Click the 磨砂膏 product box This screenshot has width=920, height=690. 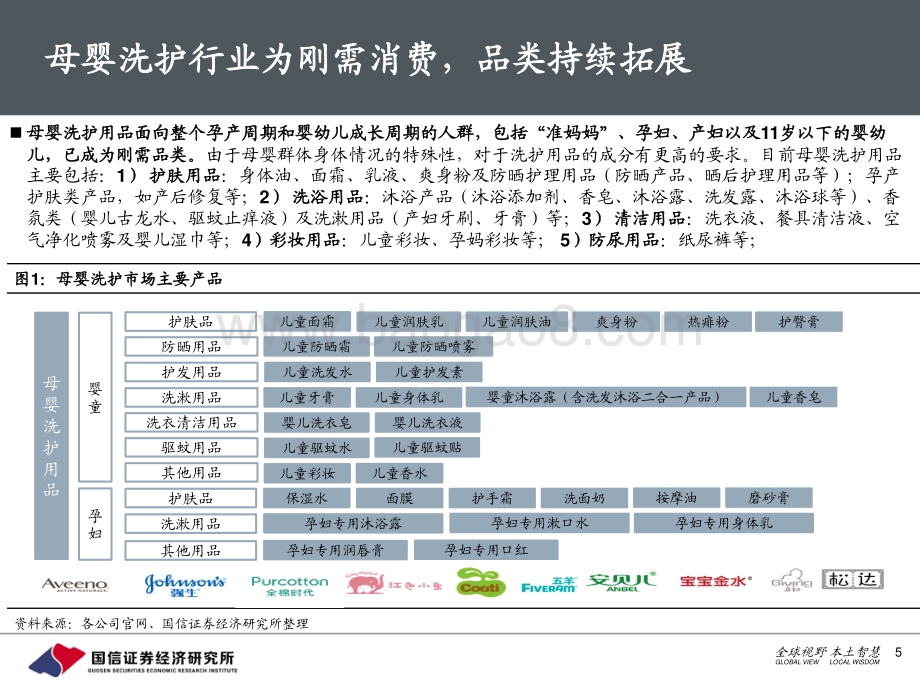point(769,498)
